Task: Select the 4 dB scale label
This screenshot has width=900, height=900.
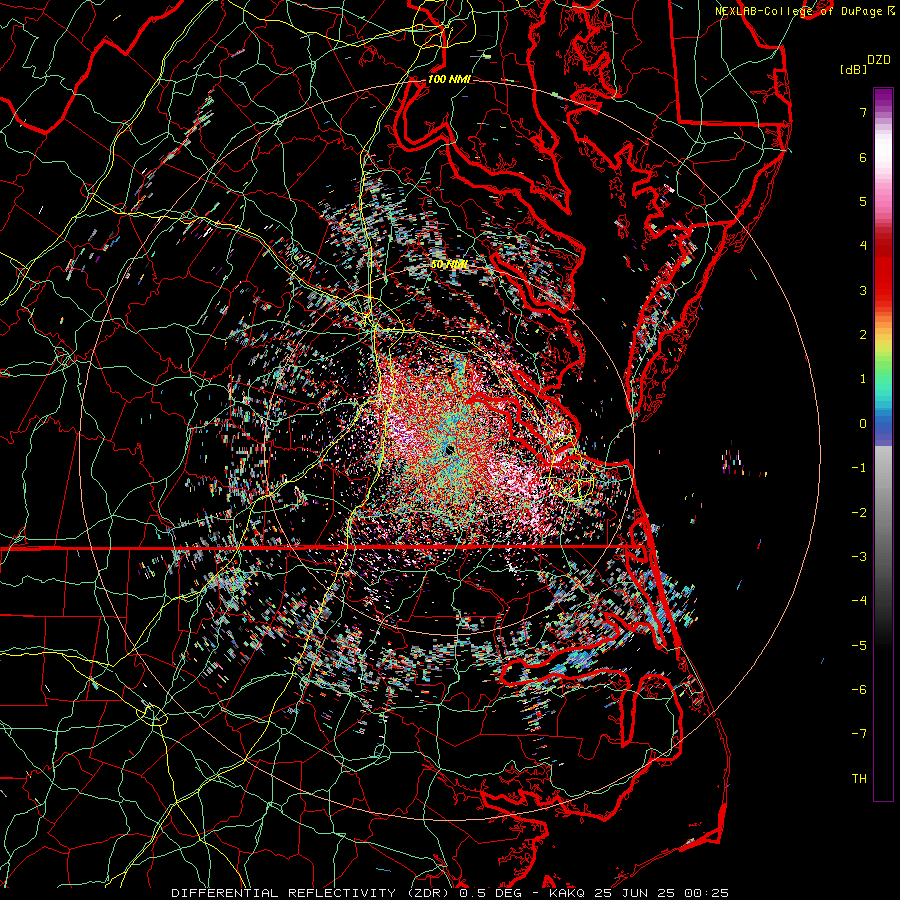Action: pyautogui.click(x=863, y=246)
